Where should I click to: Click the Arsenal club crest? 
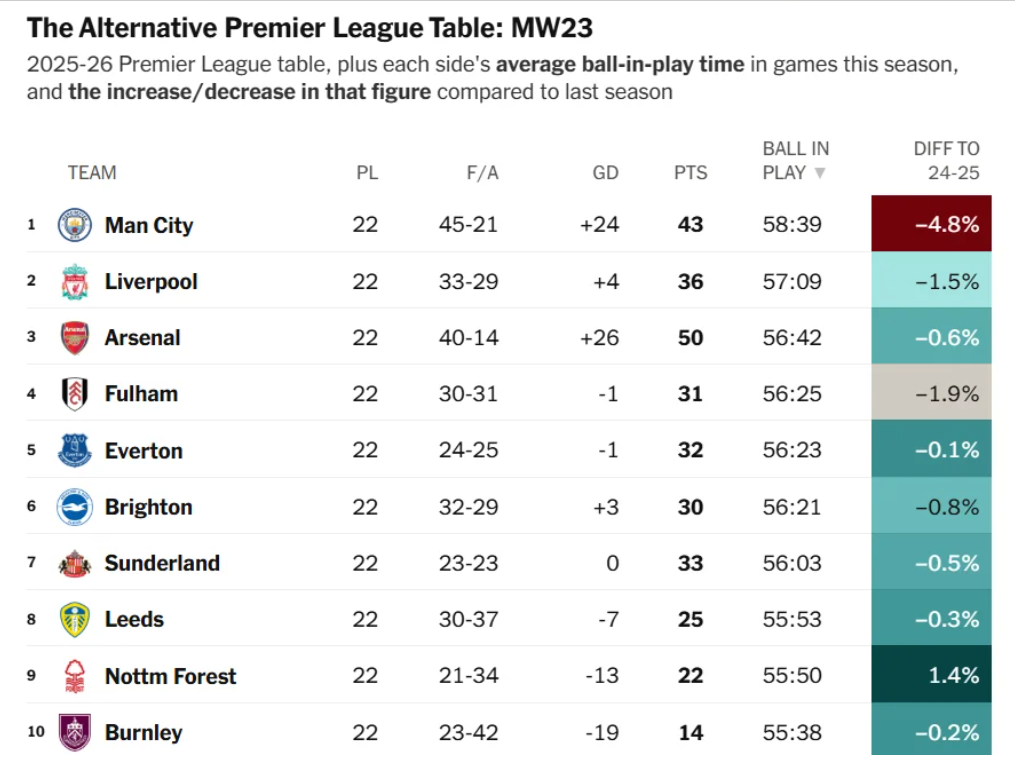74,338
